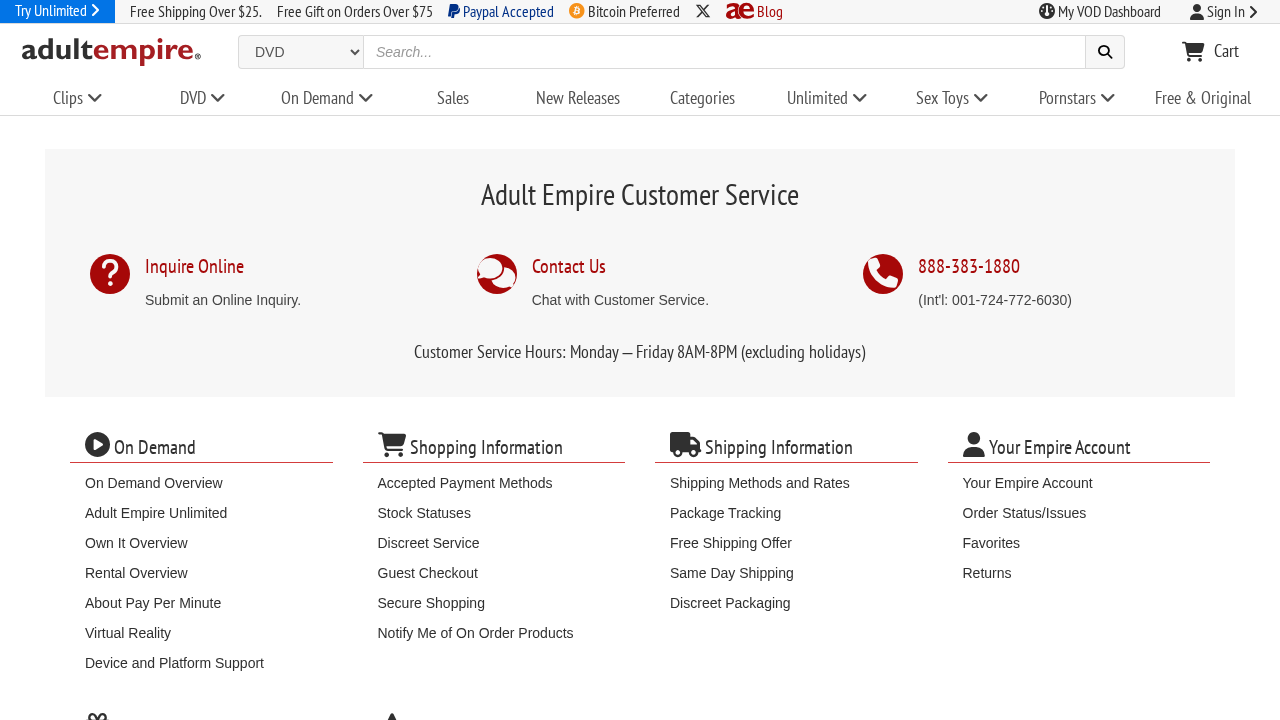Expand the Sex Toys menu
The height and width of the screenshot is (720, 1280).
[x=952, y=98]
